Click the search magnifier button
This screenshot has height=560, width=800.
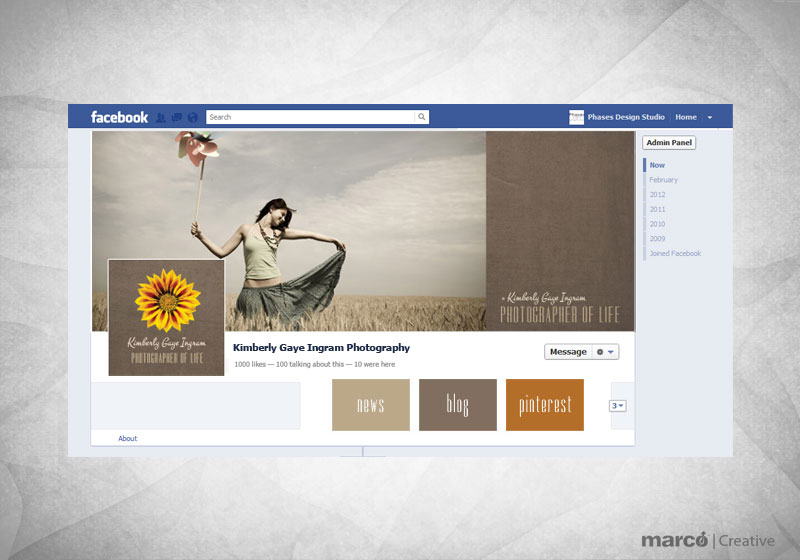point(421,117)
